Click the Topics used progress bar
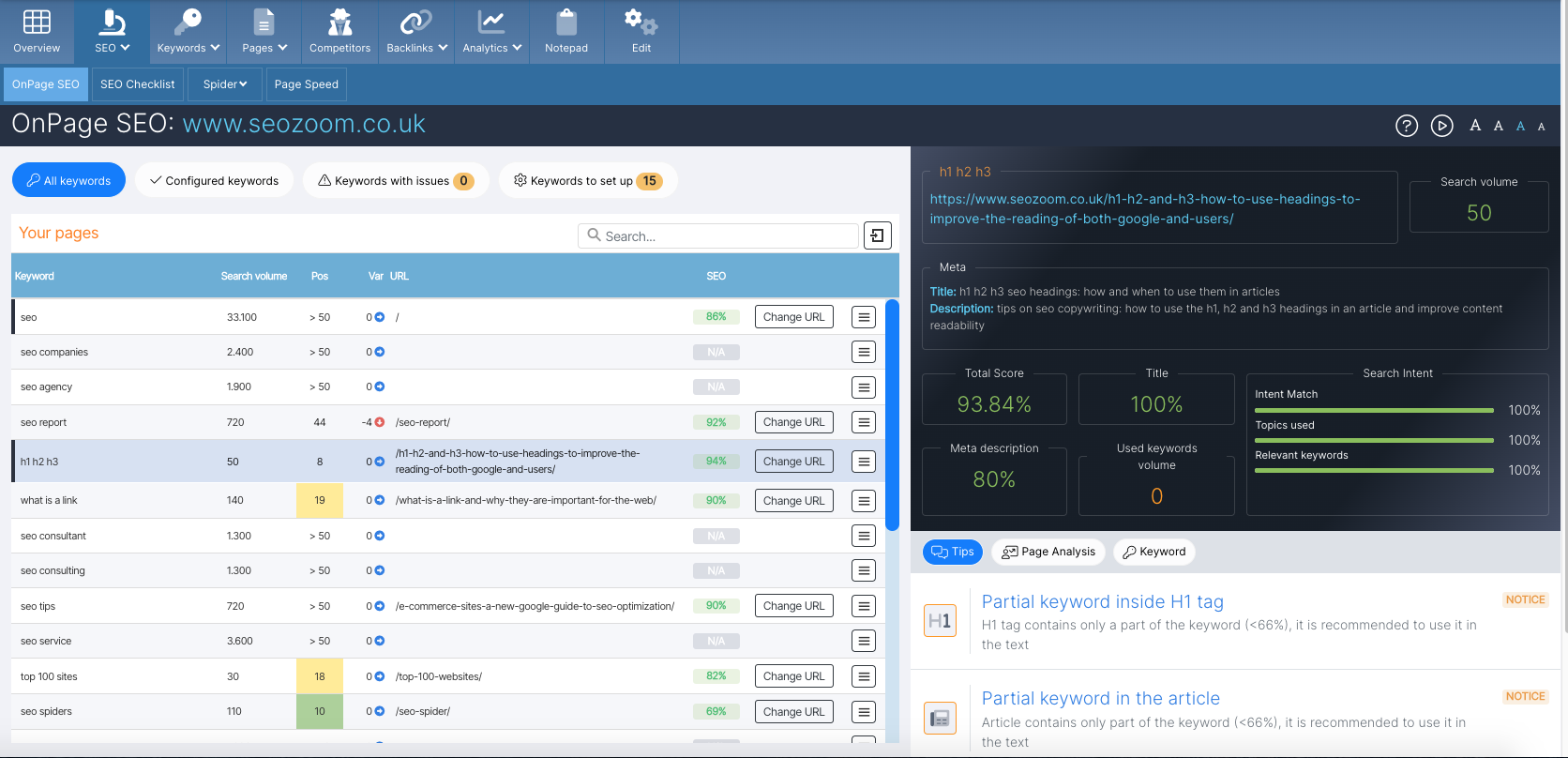The image size is (1568, 758). [x=1374, y=440]
